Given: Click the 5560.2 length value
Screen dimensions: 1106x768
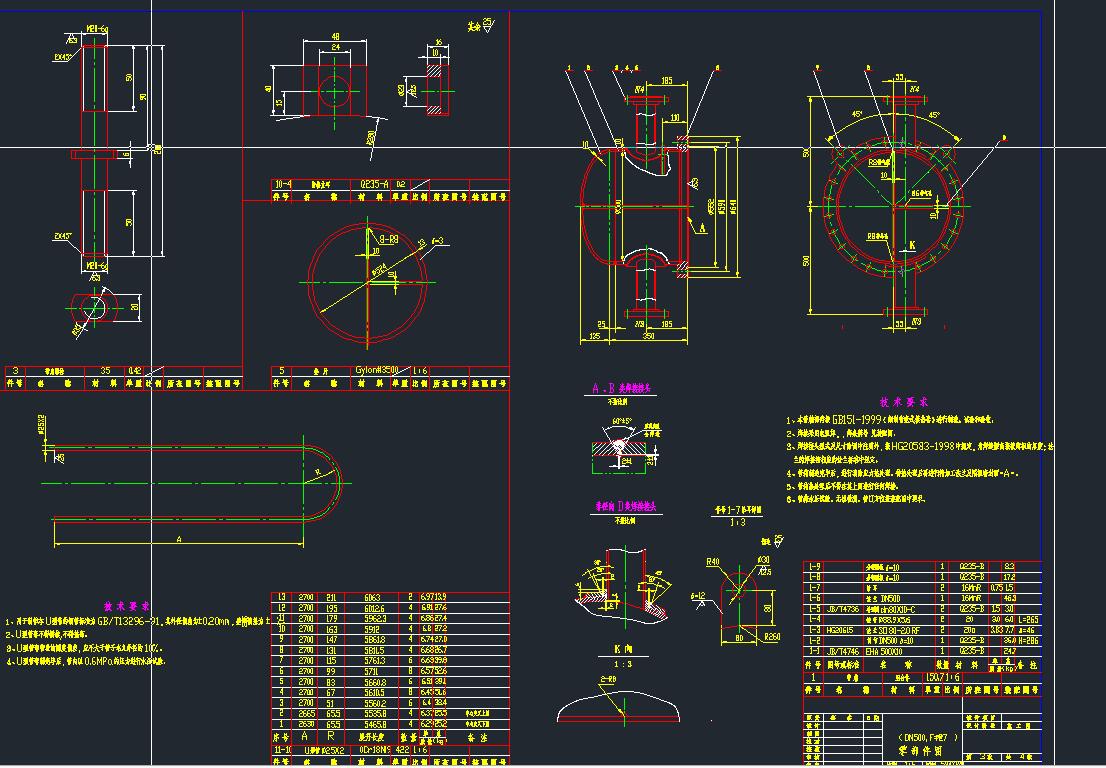Looking at the screenshot, I should [375, 703].
